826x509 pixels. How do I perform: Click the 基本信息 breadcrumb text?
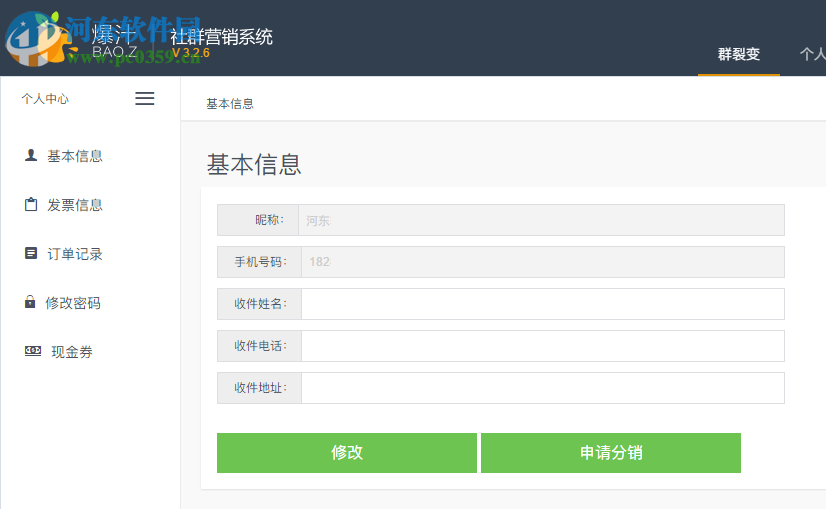[230, 104]
